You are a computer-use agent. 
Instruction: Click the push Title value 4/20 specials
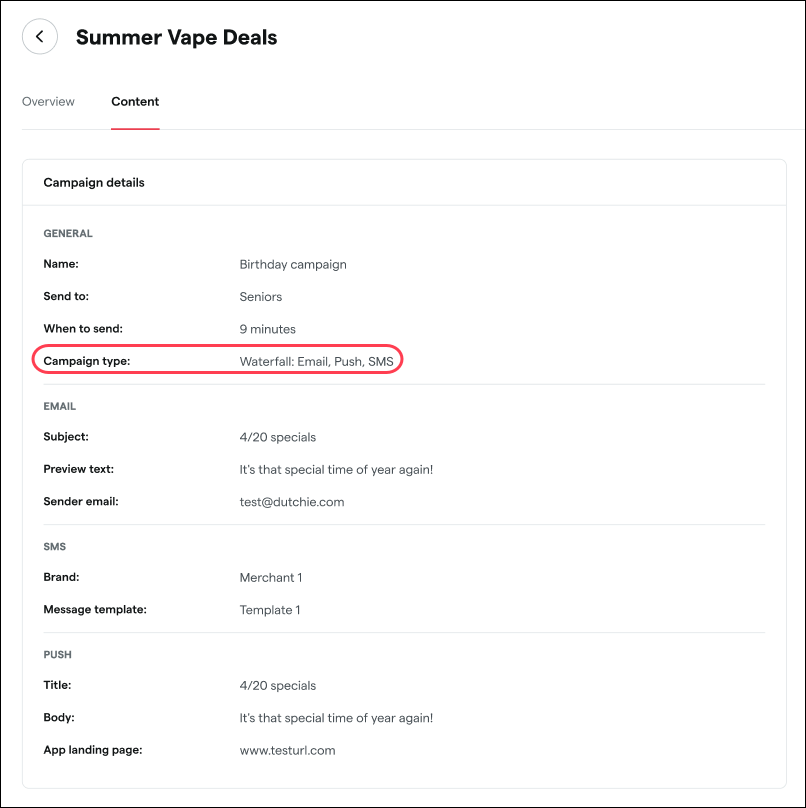point(278,686)
